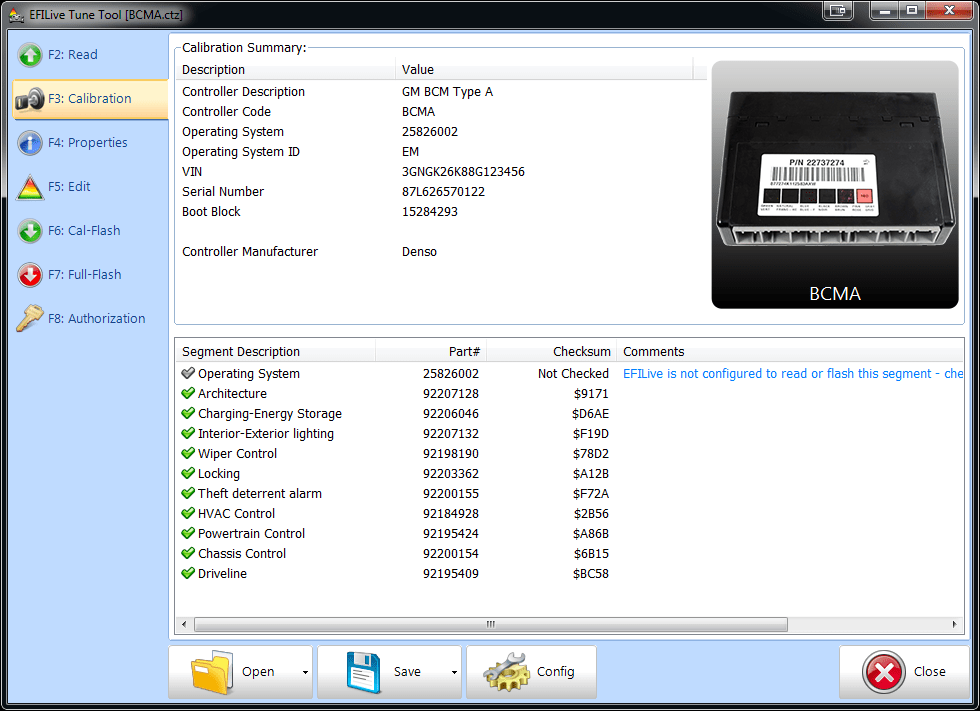
Task: Click the BCMA controller photo thumbnail
Action: 835,185
